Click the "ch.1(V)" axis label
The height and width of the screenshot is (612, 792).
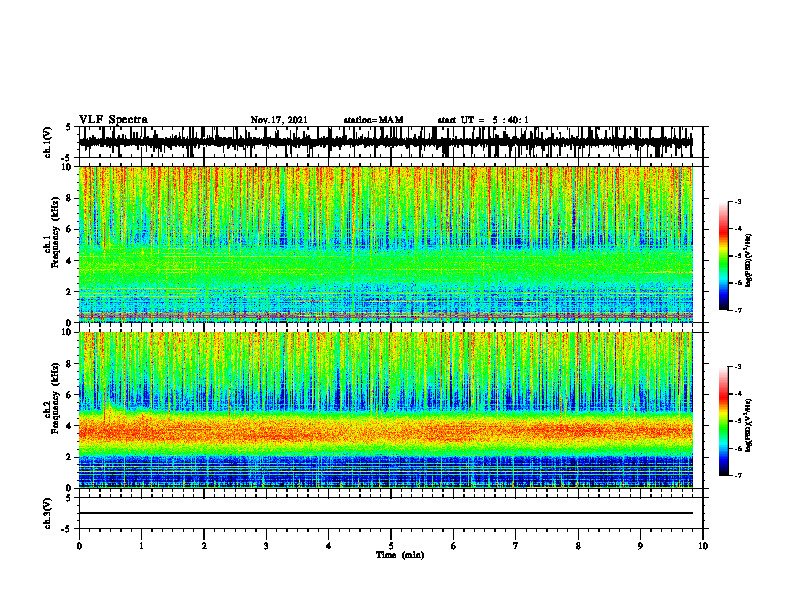point(48,142)
